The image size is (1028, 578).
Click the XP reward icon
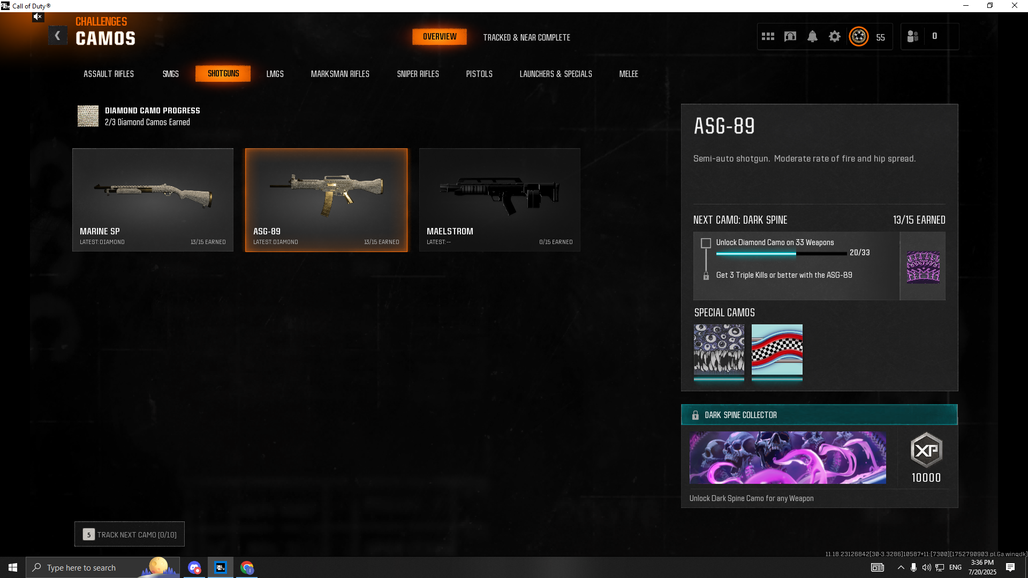[926, 450]
